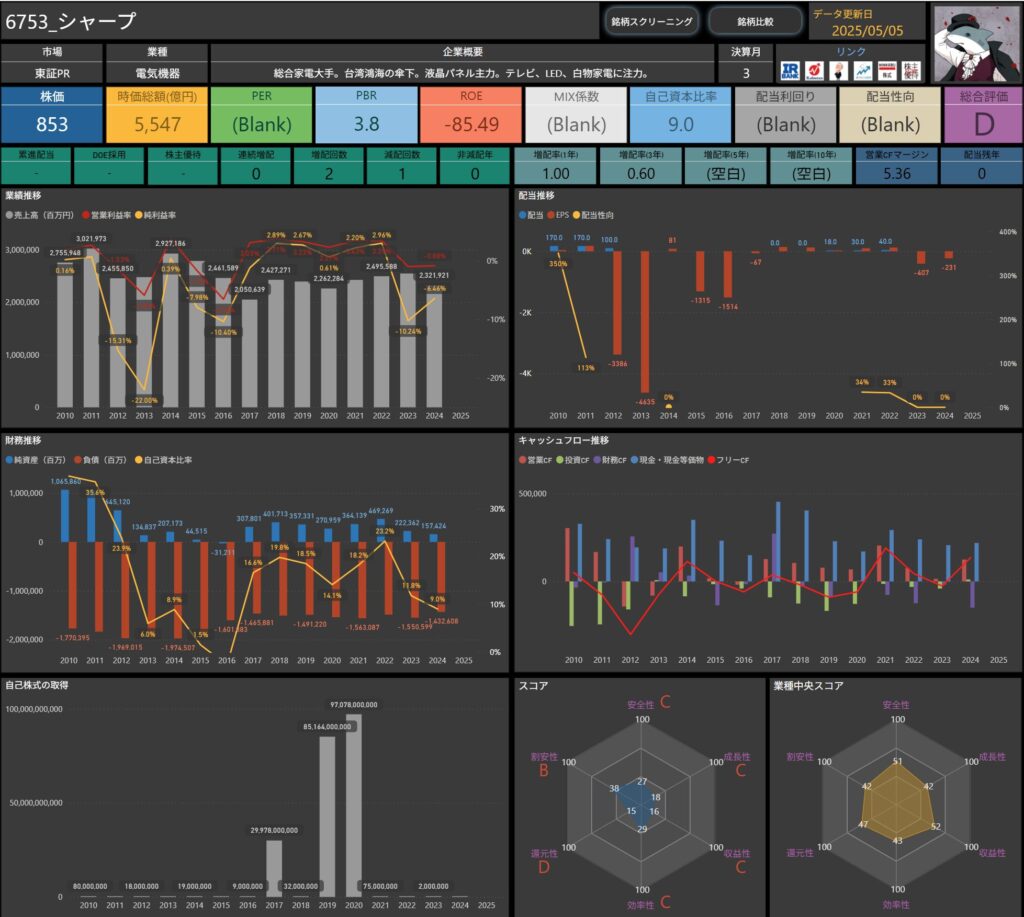The image size is (1024, 917).
Task: Open the bald man cartoon link icon
Action: [839, 71]
